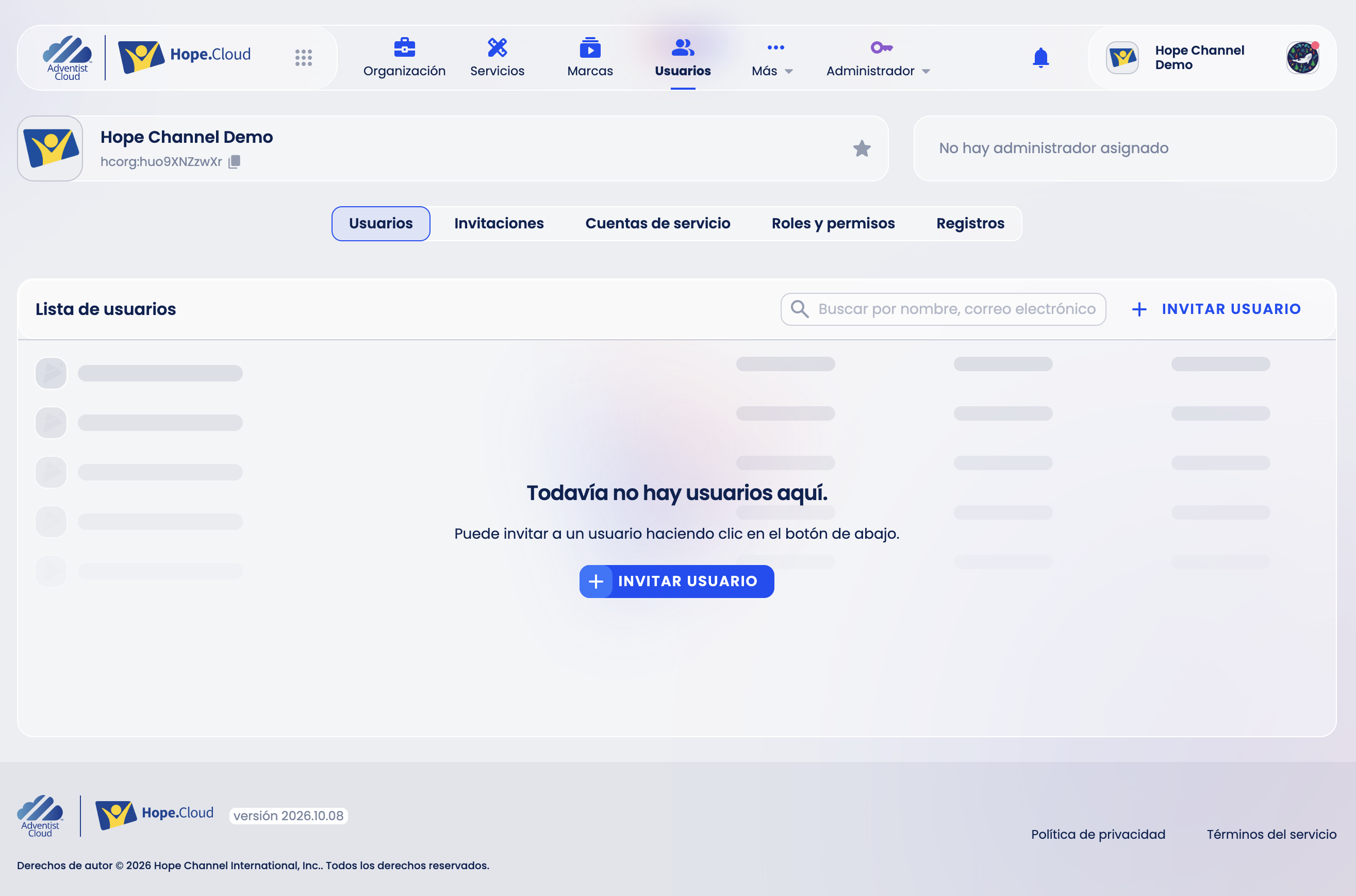Open the Servicios tools icon
This screenshot has width=1356, height=896.
(497, 47)
